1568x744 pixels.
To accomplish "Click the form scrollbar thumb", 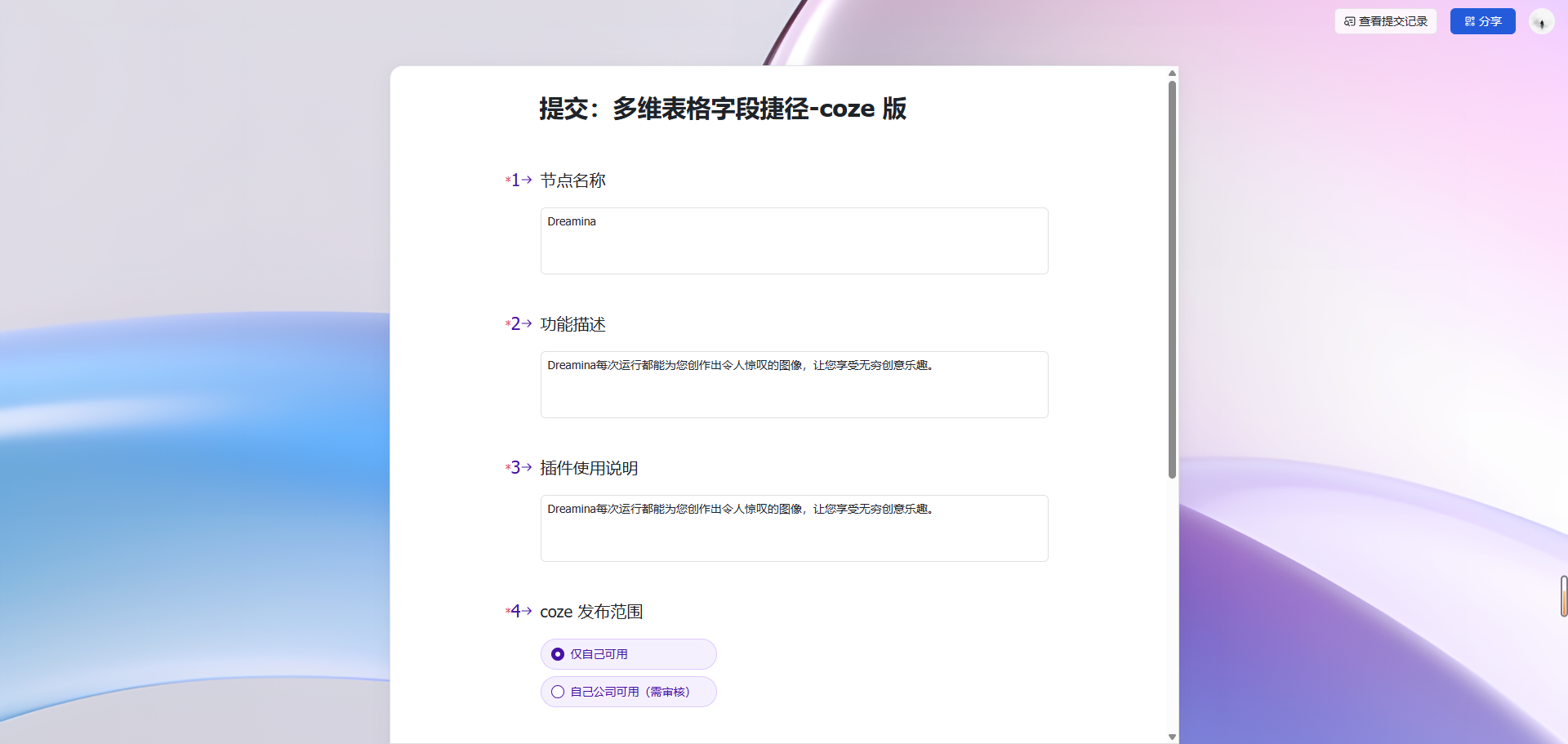I will 1172,279.
